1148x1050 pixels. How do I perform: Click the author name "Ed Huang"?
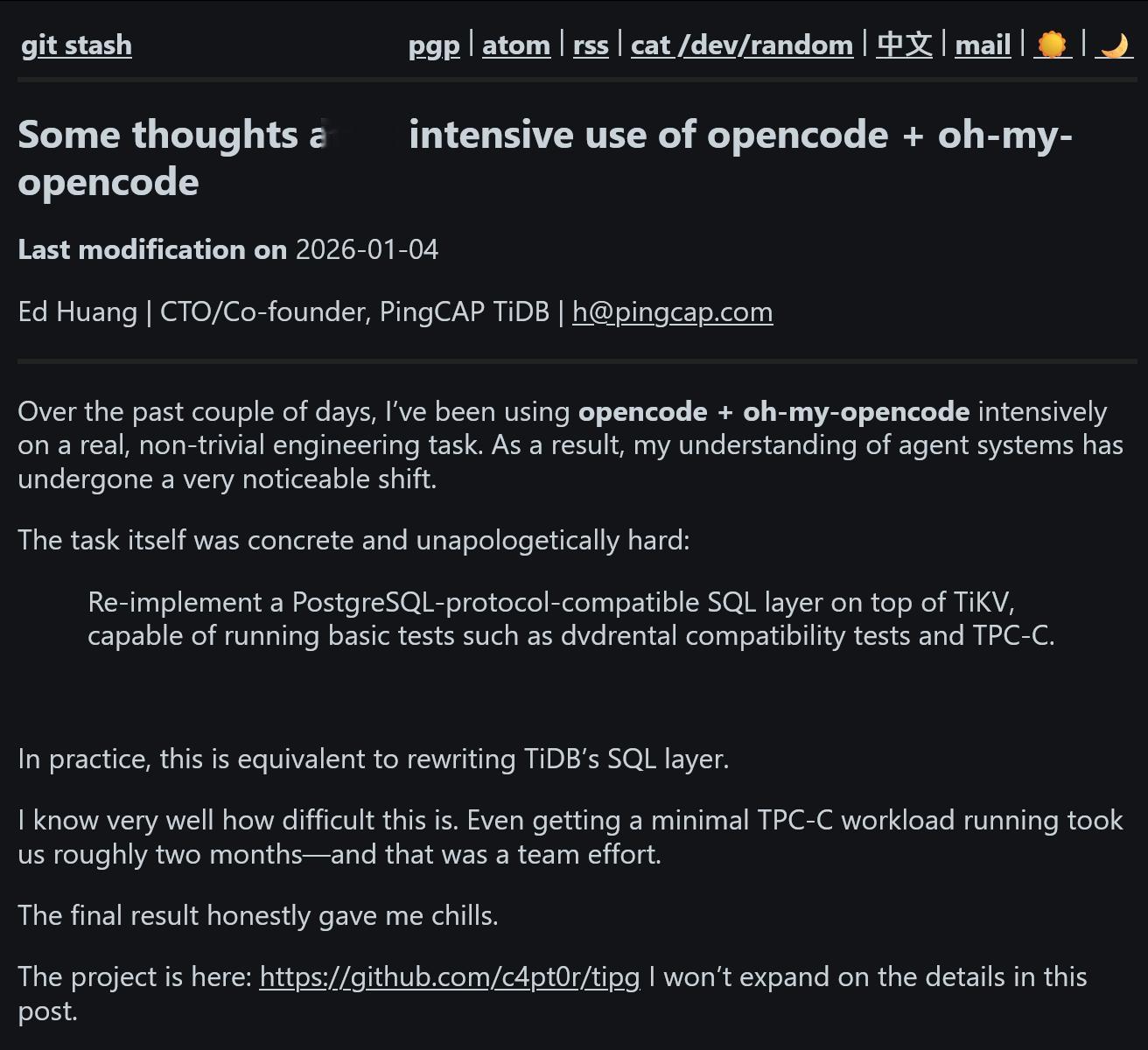(x=77, y=311)
